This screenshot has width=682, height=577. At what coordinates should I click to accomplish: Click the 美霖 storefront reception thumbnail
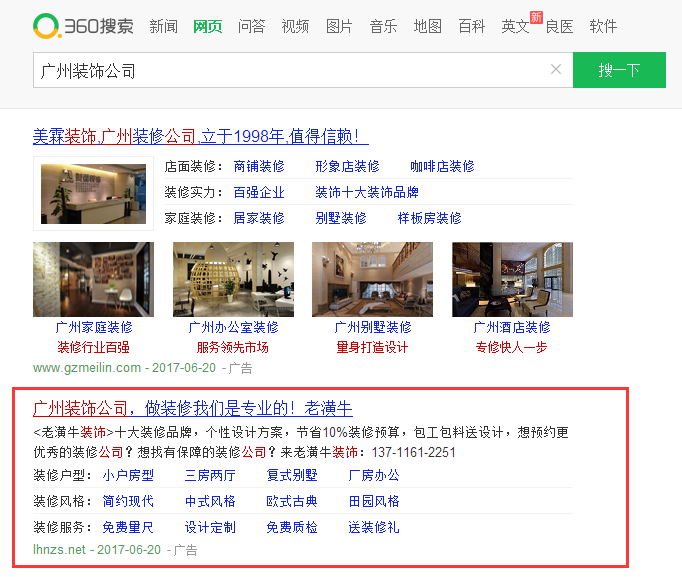pos(92,193)
